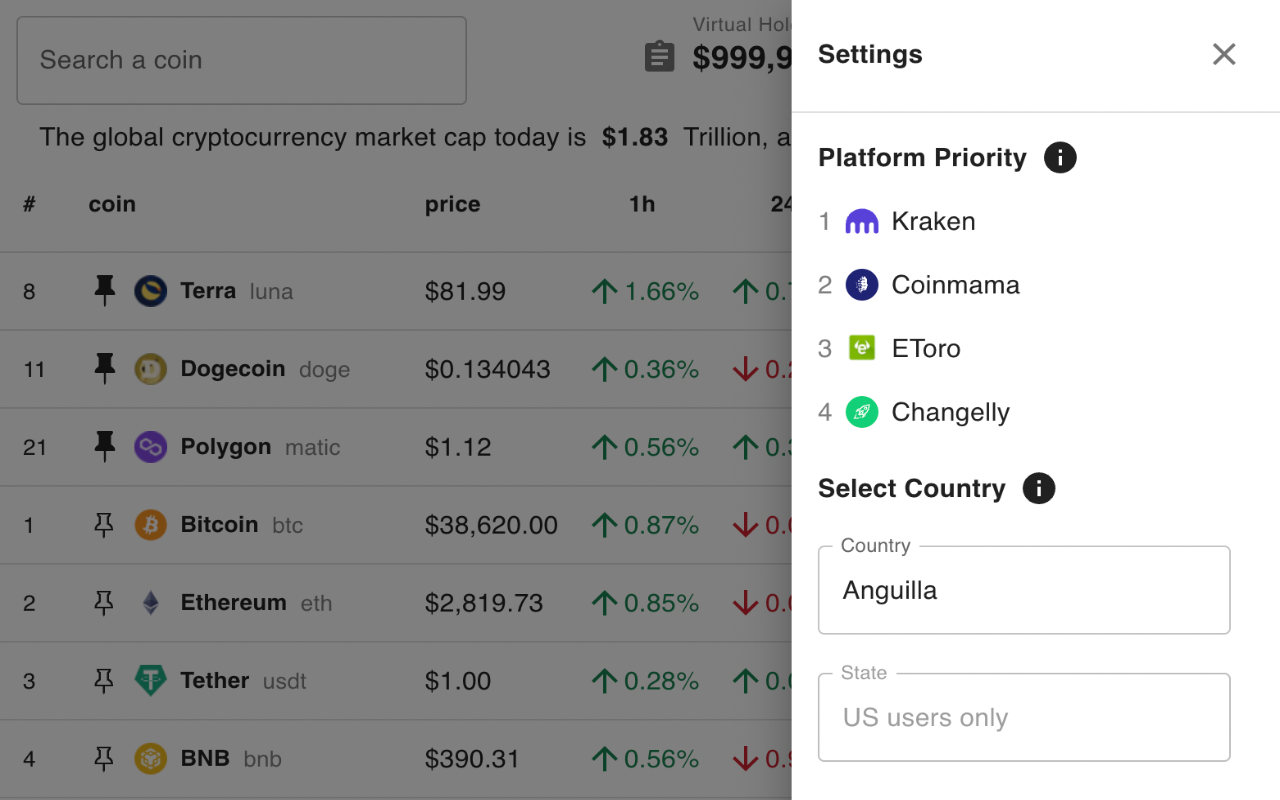
Task: Unpin Dogecoin from pinned coins
Action: [104, 369]
